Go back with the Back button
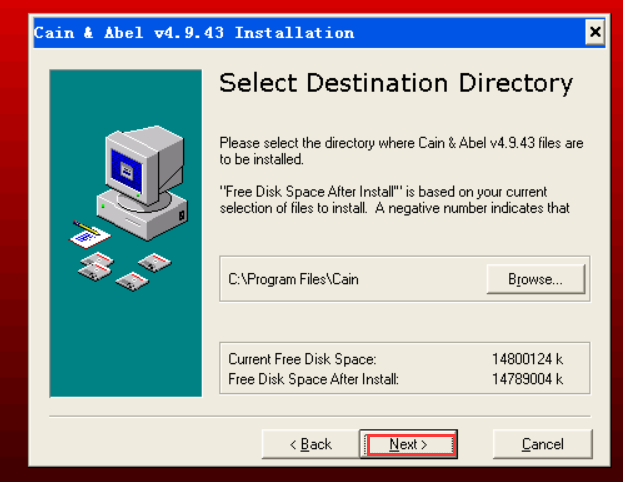Viewport: 623px width, 482px height. pyautogui.click(x=311, y=444)
